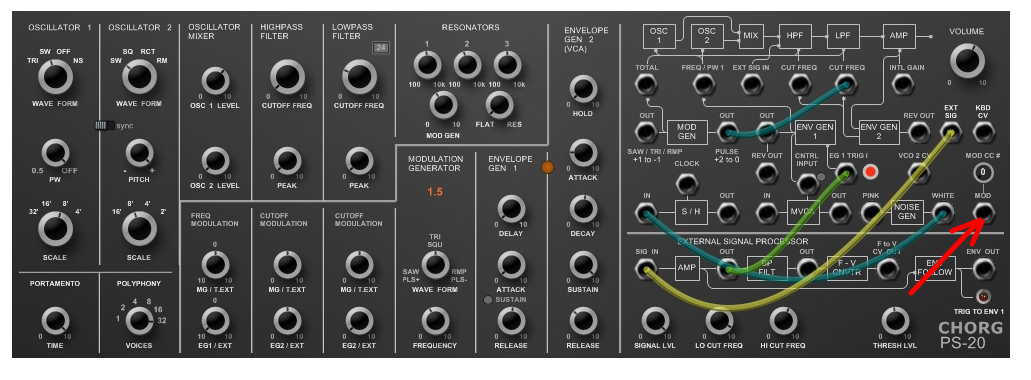Click the MOD GEN PULSE OUT jack
The height and width of the screenshot is (380, 1031).
(727, 133)
